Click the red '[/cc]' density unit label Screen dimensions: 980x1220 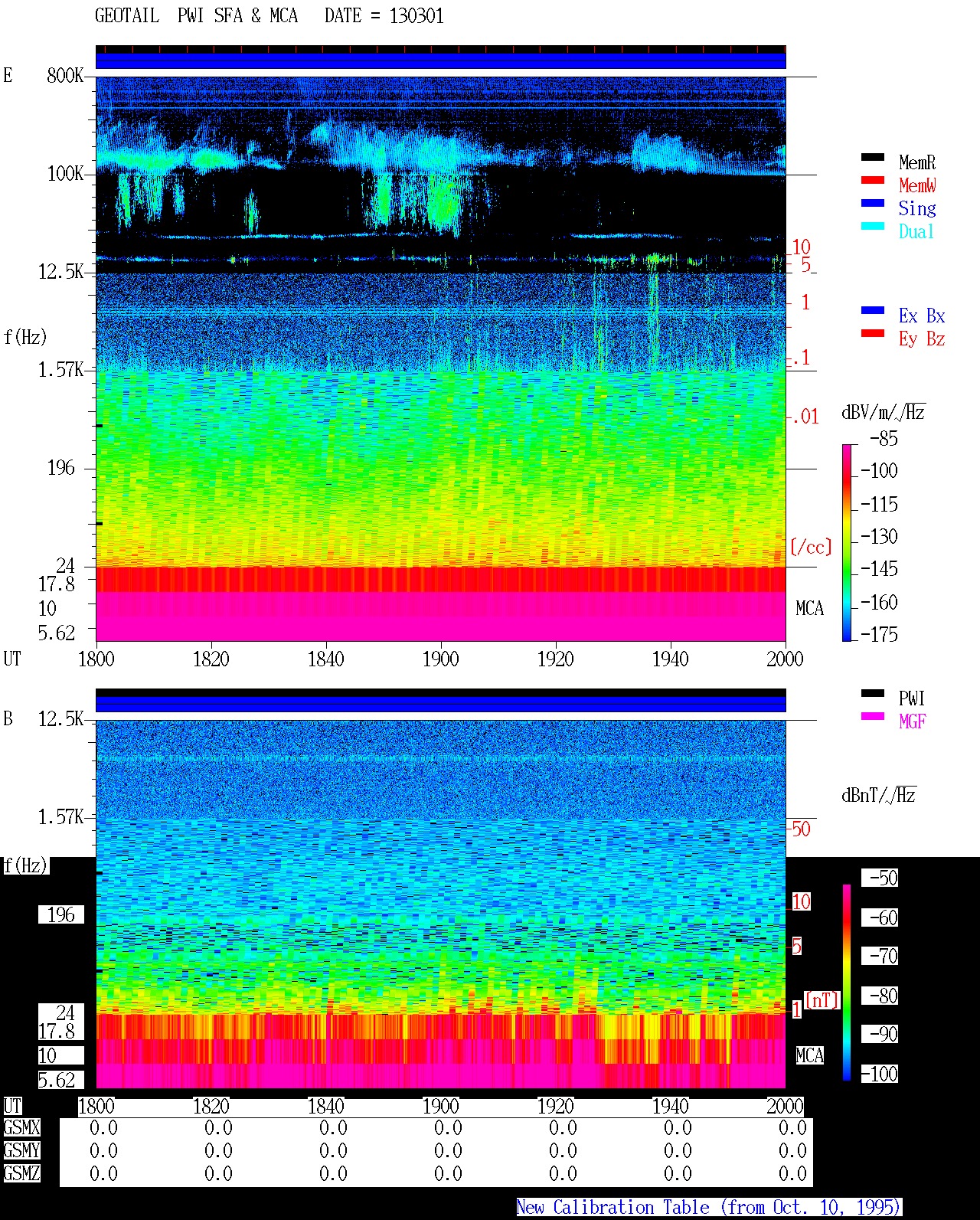click(811, 547)
